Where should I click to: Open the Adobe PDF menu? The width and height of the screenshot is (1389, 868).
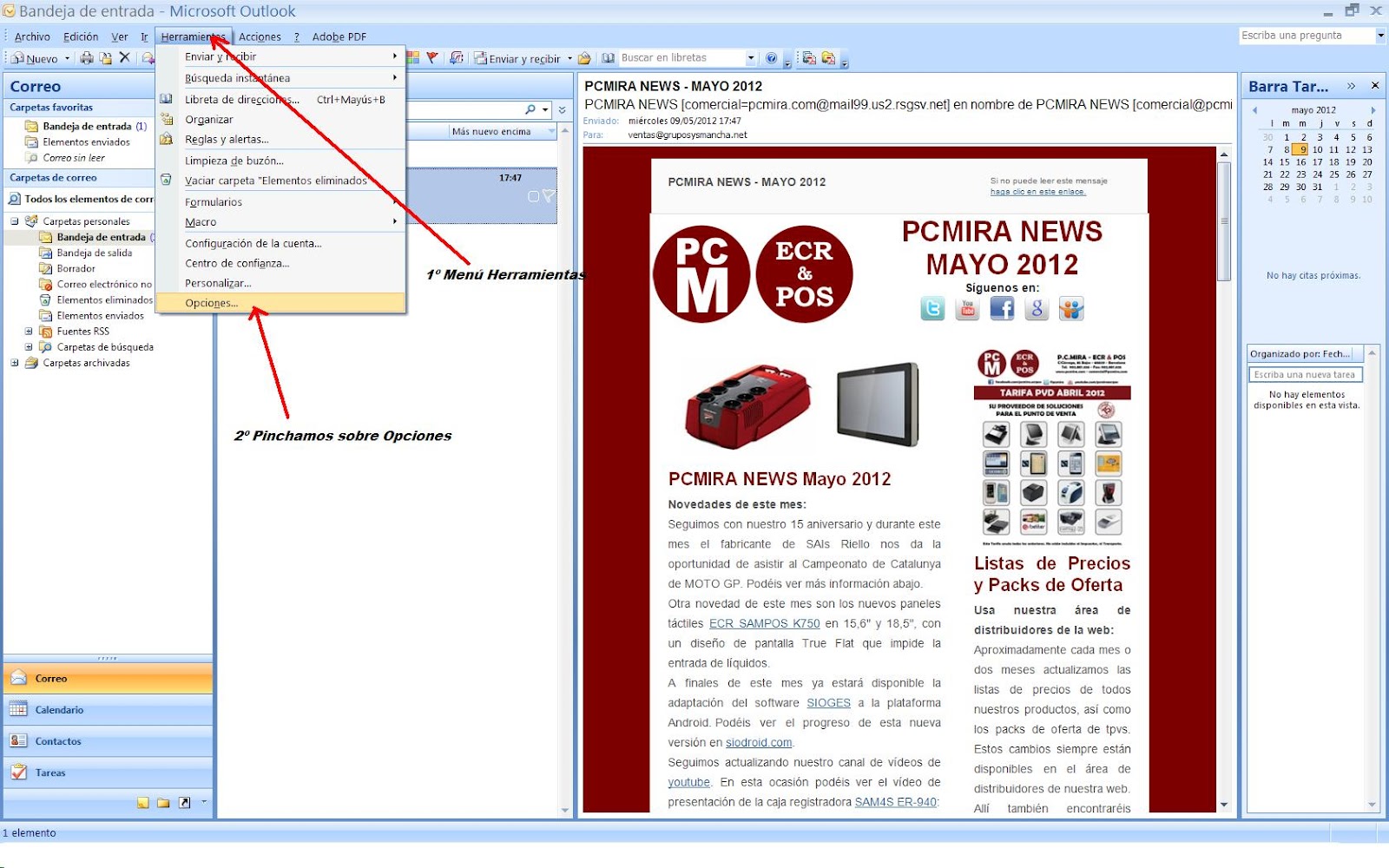339,36
